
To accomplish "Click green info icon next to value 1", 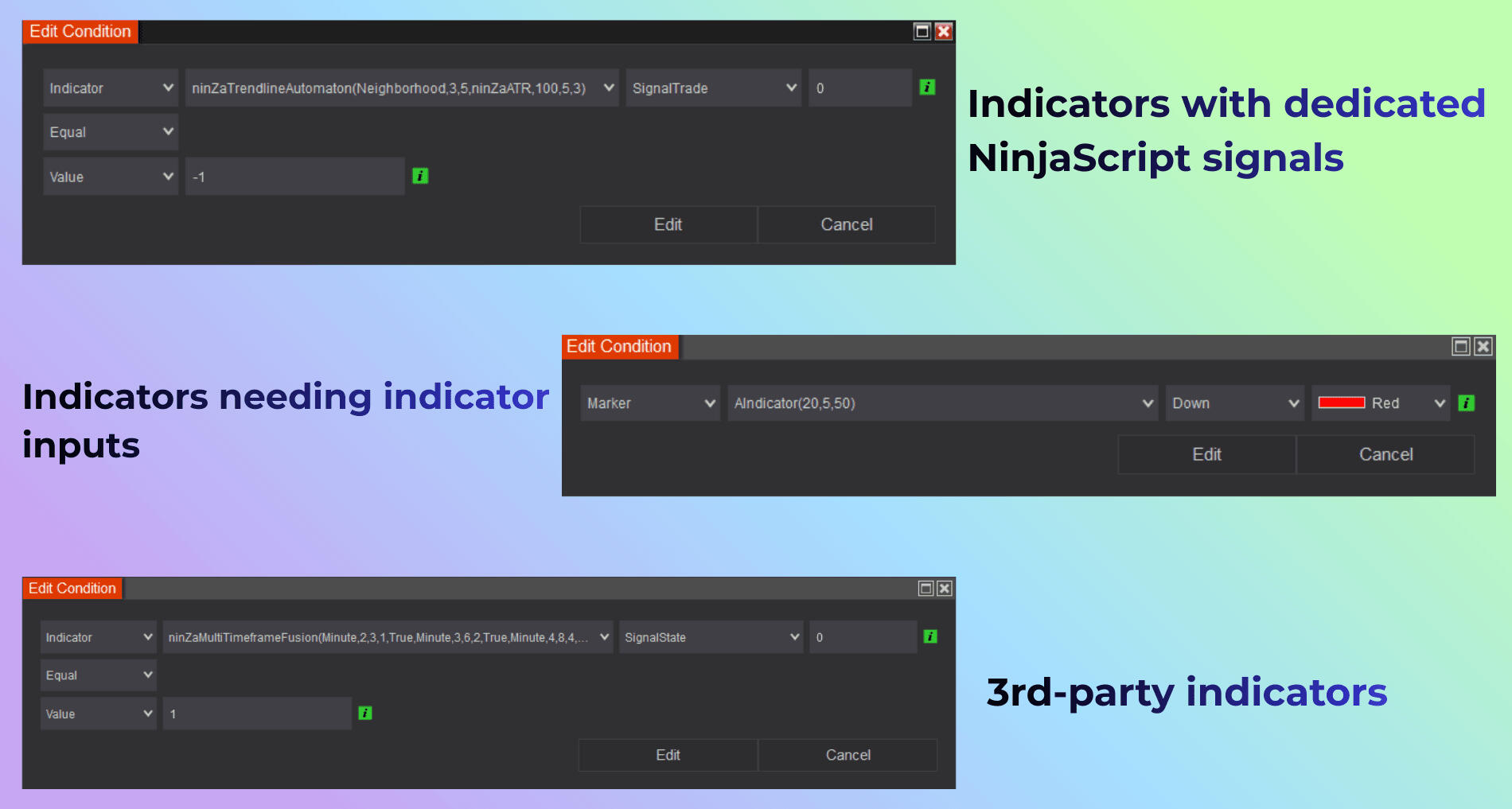I will [x=365, y=714].
